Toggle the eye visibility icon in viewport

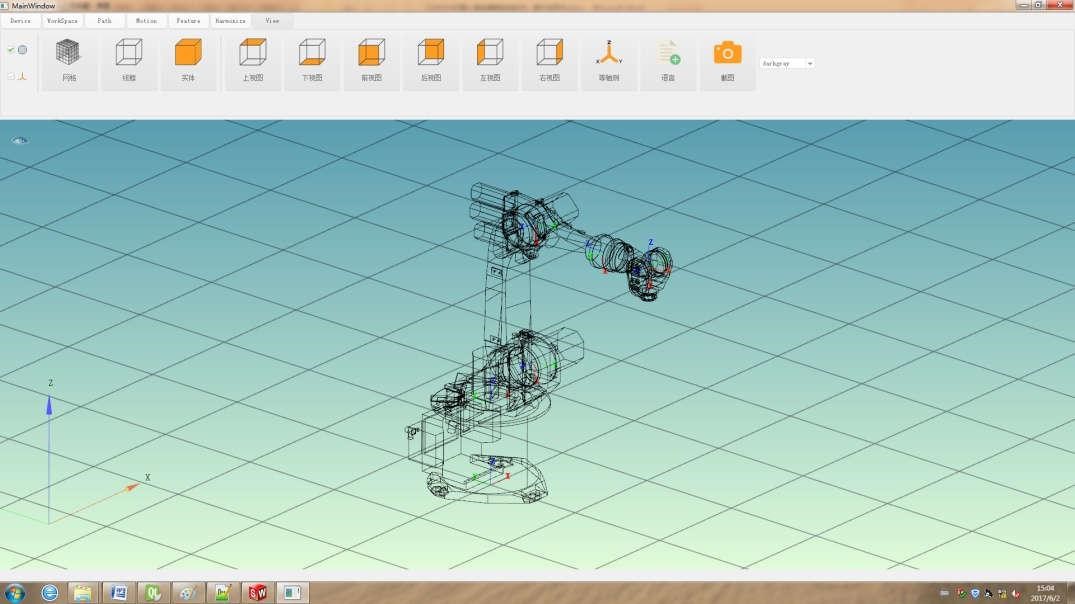click(x=20, y=141)
